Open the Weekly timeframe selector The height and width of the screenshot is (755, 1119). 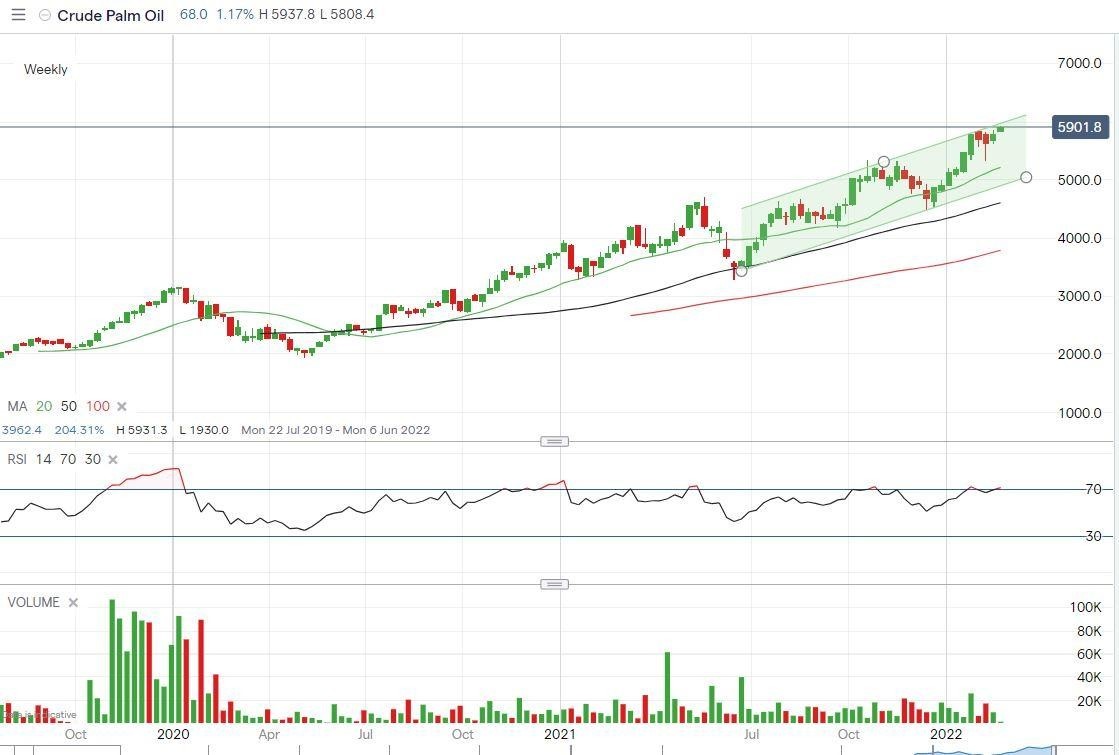tap(46, 69)
